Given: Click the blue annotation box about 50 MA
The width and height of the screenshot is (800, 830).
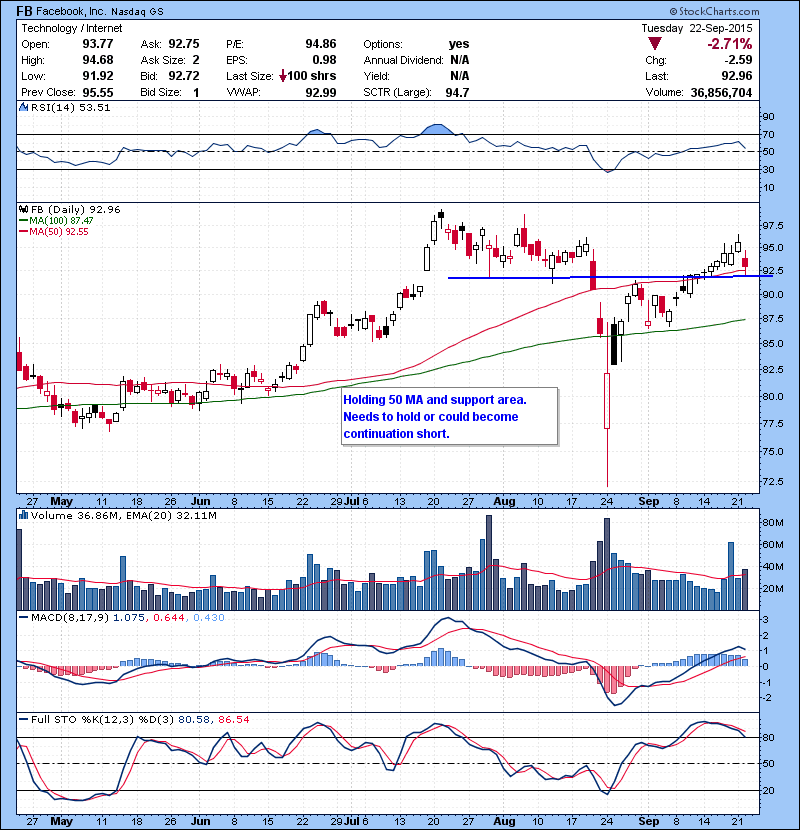Looking at the screenshot, I should pyautogui.click(x=450, y=417).
